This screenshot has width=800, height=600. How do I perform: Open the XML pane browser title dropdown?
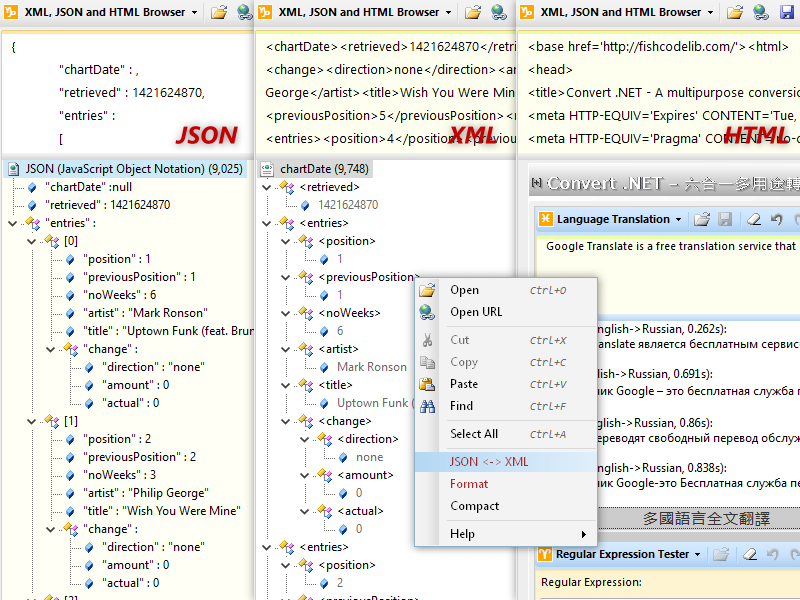tap(448, 12)
